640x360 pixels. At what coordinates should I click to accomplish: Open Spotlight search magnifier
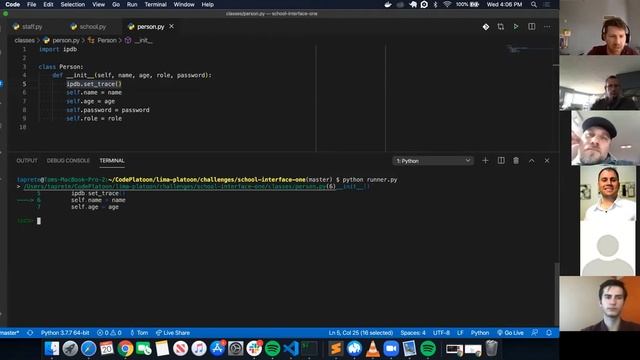[534, 4]
